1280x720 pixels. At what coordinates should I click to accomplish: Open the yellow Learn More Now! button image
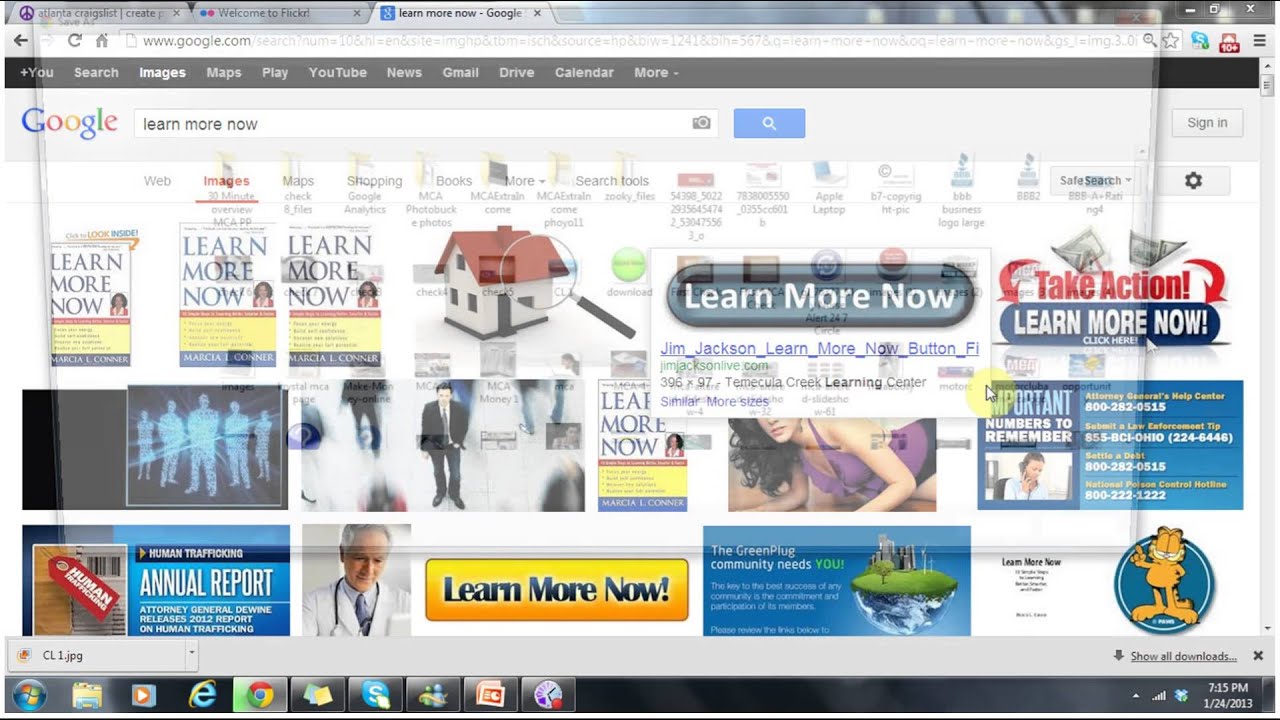pyautogui.click(x=557, y=589)
